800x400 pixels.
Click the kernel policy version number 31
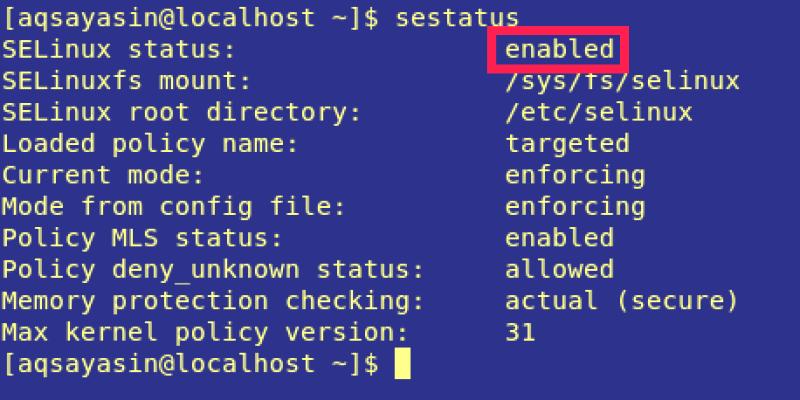pyautogui.click(x=520, y=332)
